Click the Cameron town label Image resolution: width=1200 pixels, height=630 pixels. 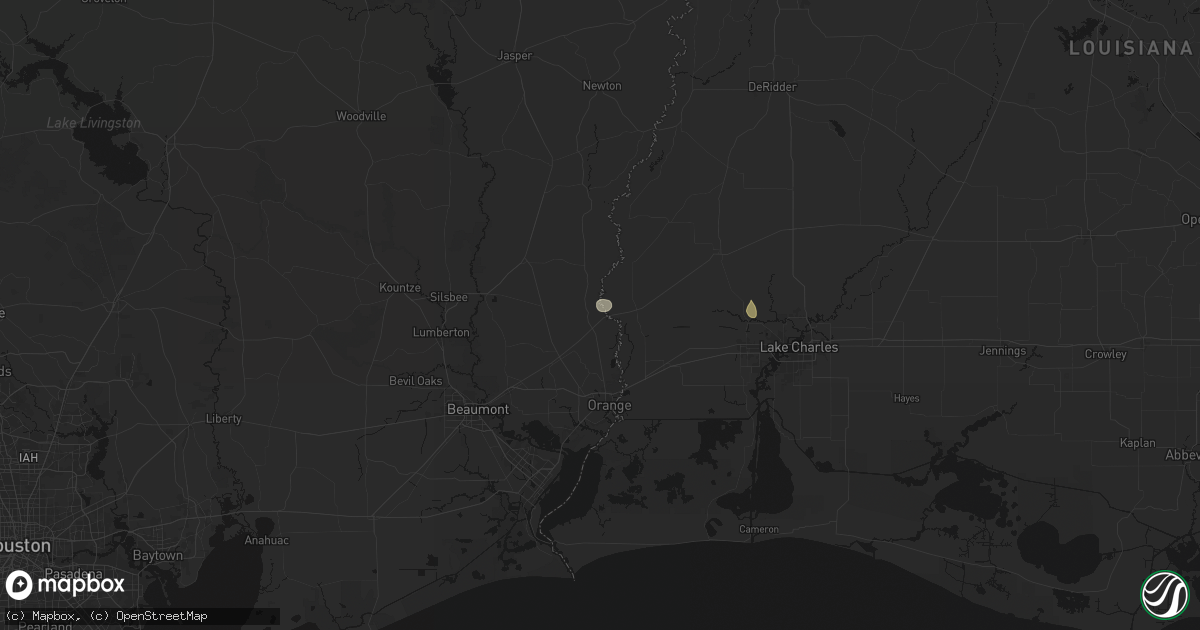(x=758, y=529)
